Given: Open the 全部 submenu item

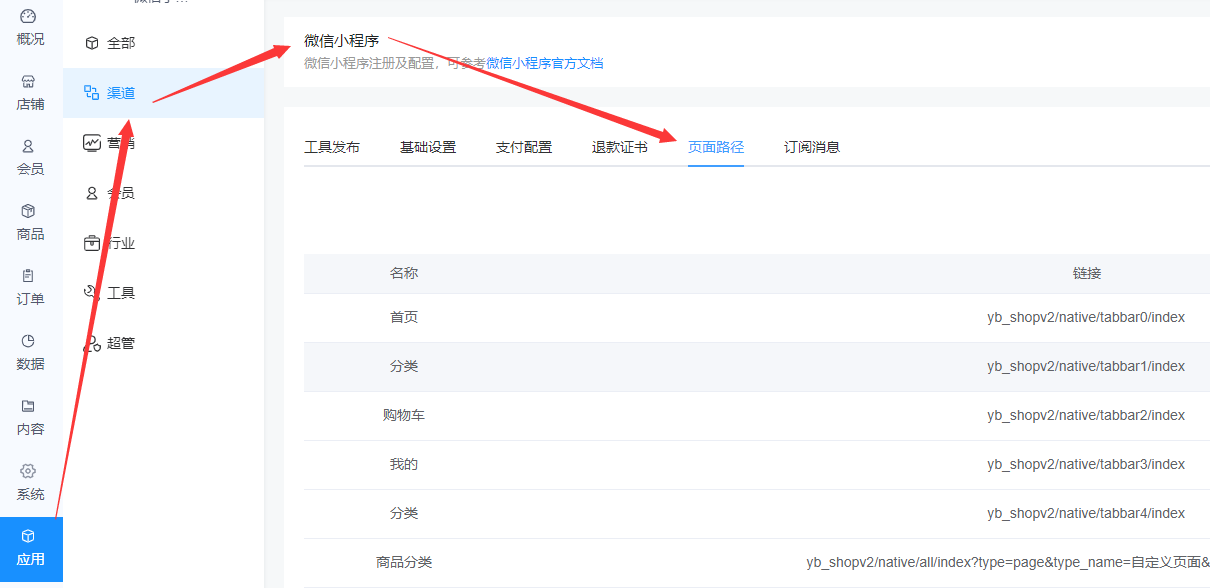Looking at the screenshot, I should point(163,43).
